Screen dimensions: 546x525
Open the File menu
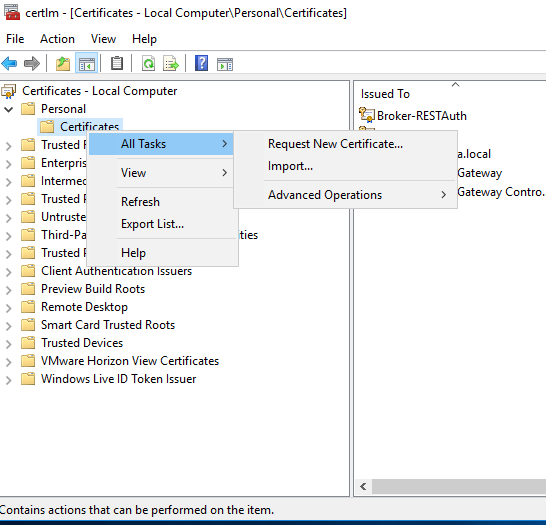click(15, 39)
